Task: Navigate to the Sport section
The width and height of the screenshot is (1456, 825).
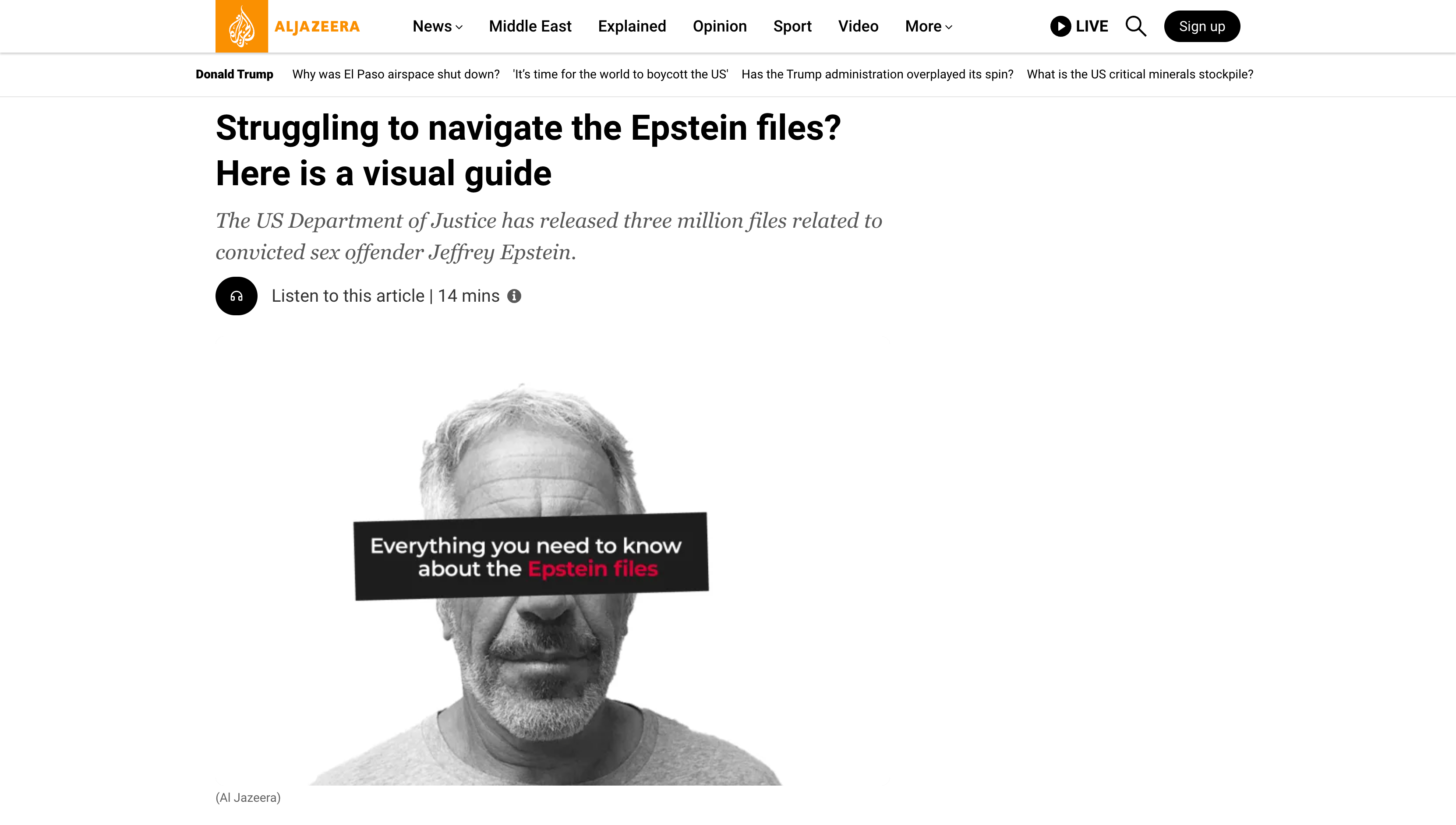Action: [x=792, y=26]
